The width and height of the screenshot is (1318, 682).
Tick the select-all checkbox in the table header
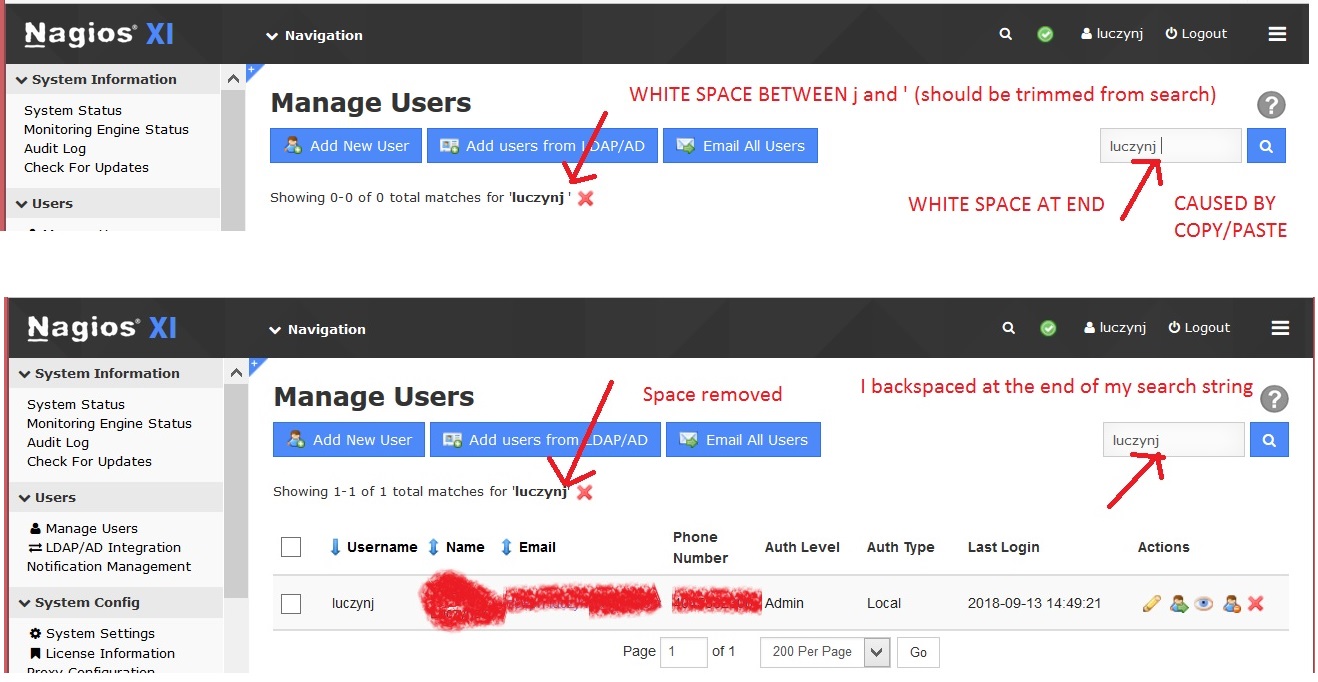tap(291, 547)
